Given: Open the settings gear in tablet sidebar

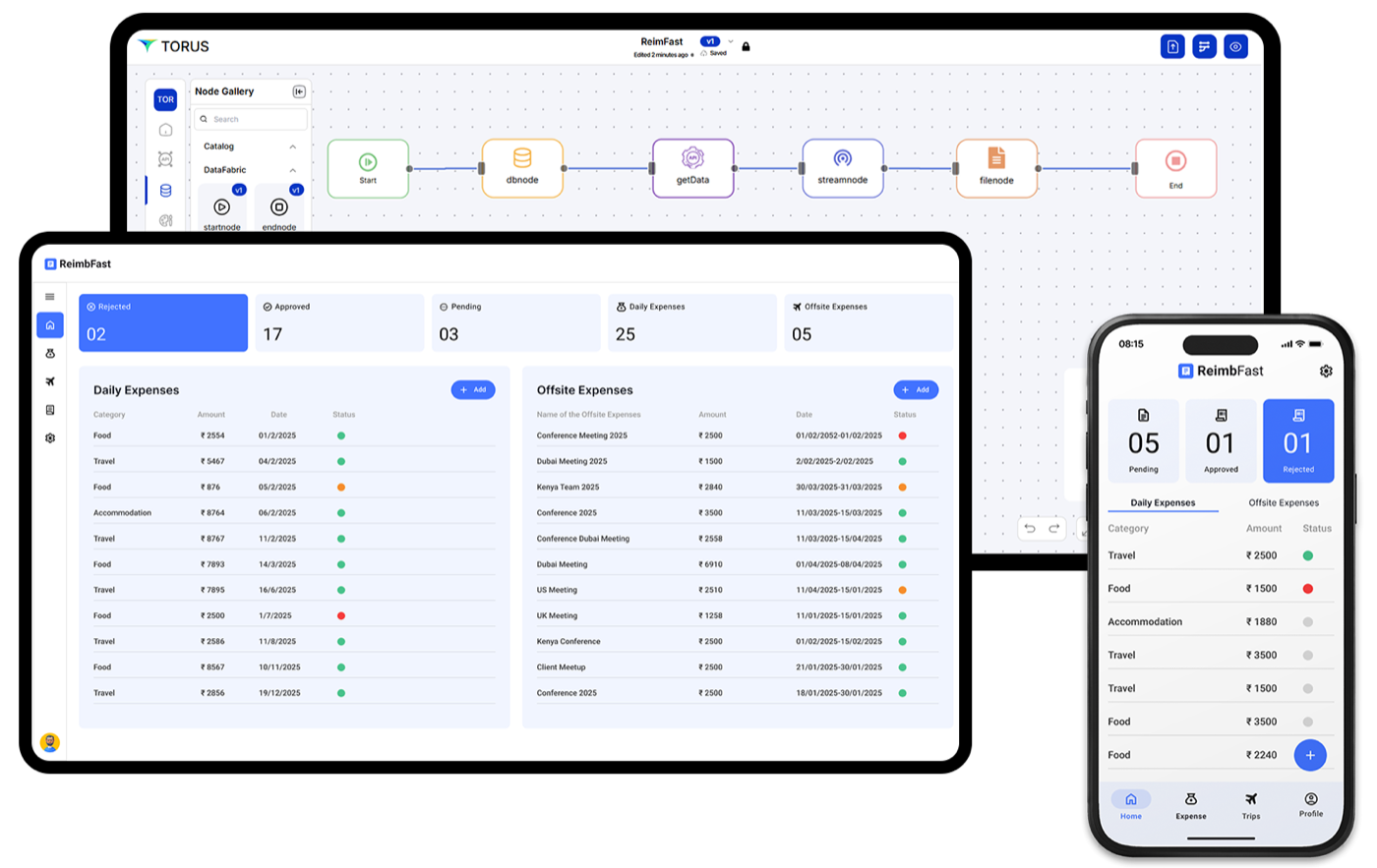Looking at the screenshot, I should pyautogui.click(x=50, y=438).
